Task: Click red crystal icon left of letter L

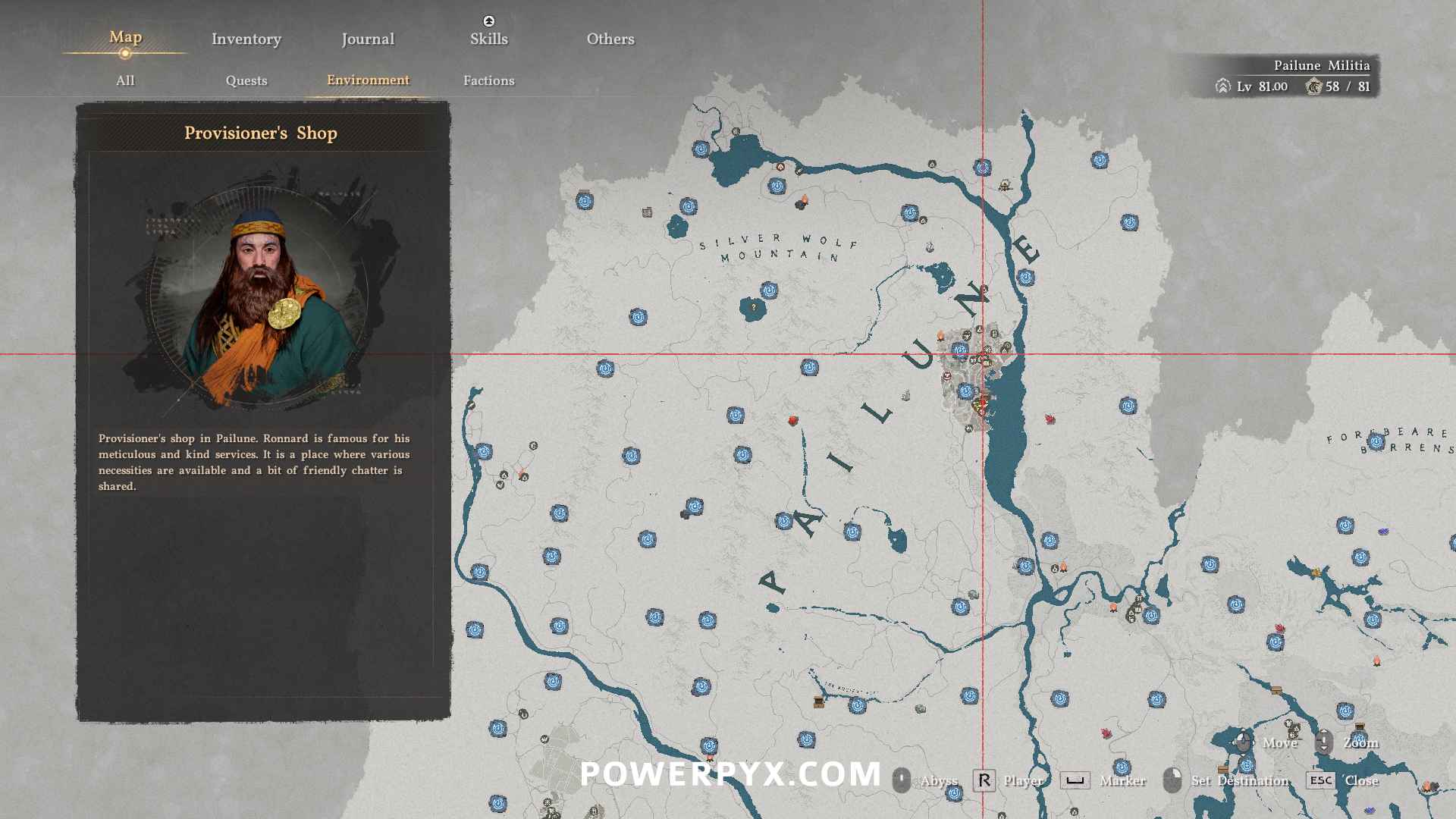Action: click(793, 420)
